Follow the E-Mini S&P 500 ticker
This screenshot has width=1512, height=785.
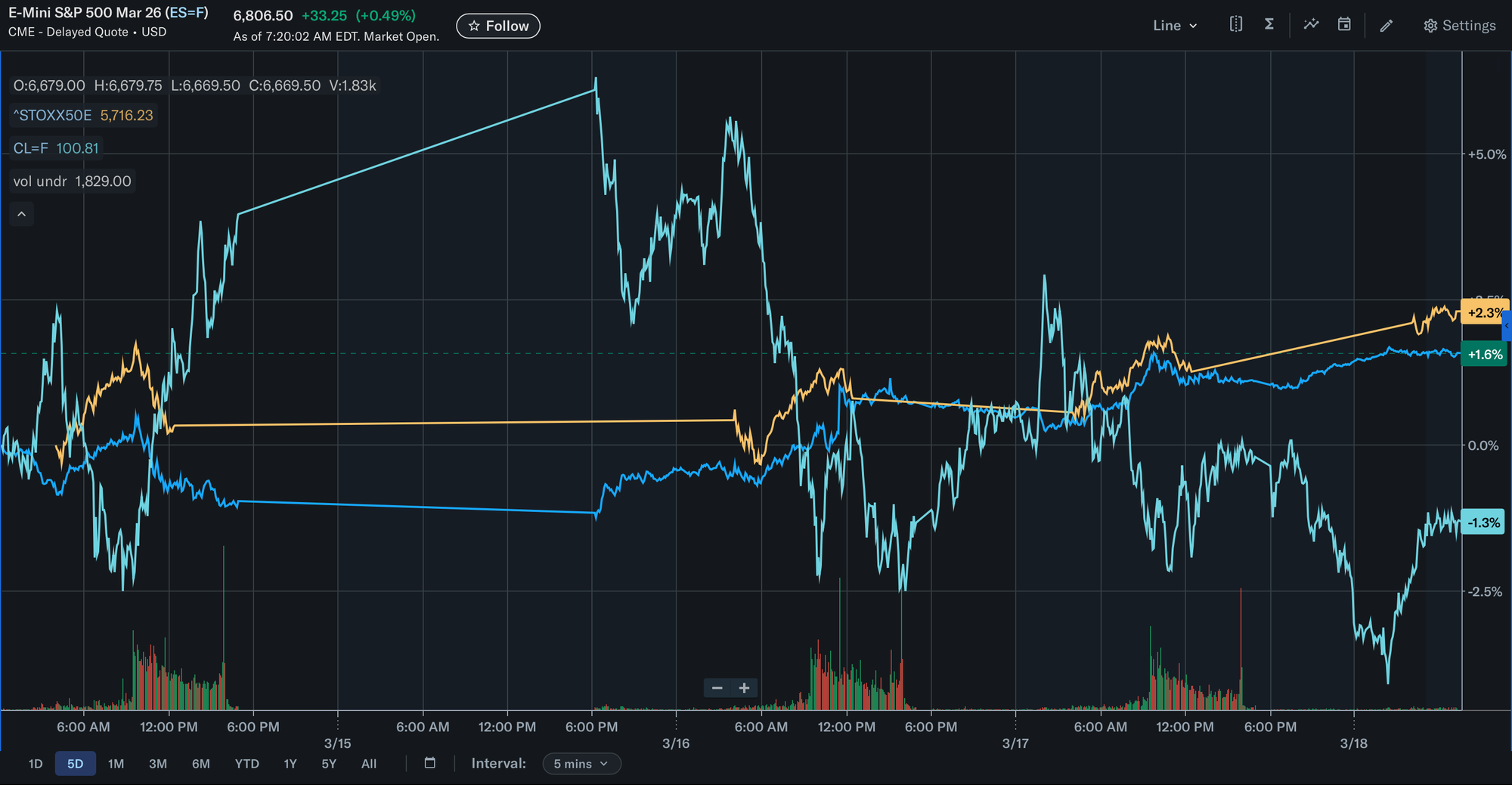(498, 26)
